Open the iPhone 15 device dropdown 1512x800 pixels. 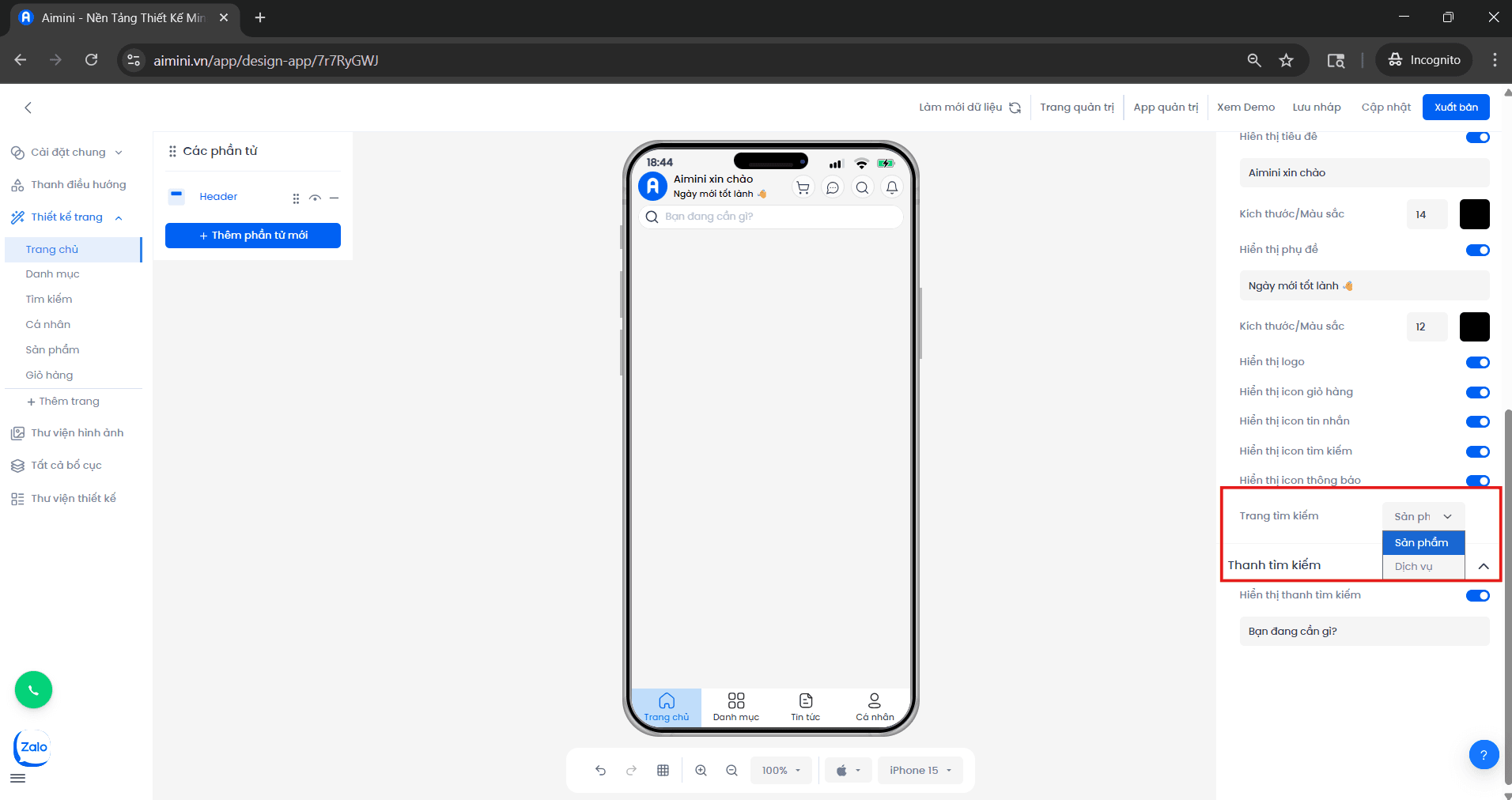[919, 769]
